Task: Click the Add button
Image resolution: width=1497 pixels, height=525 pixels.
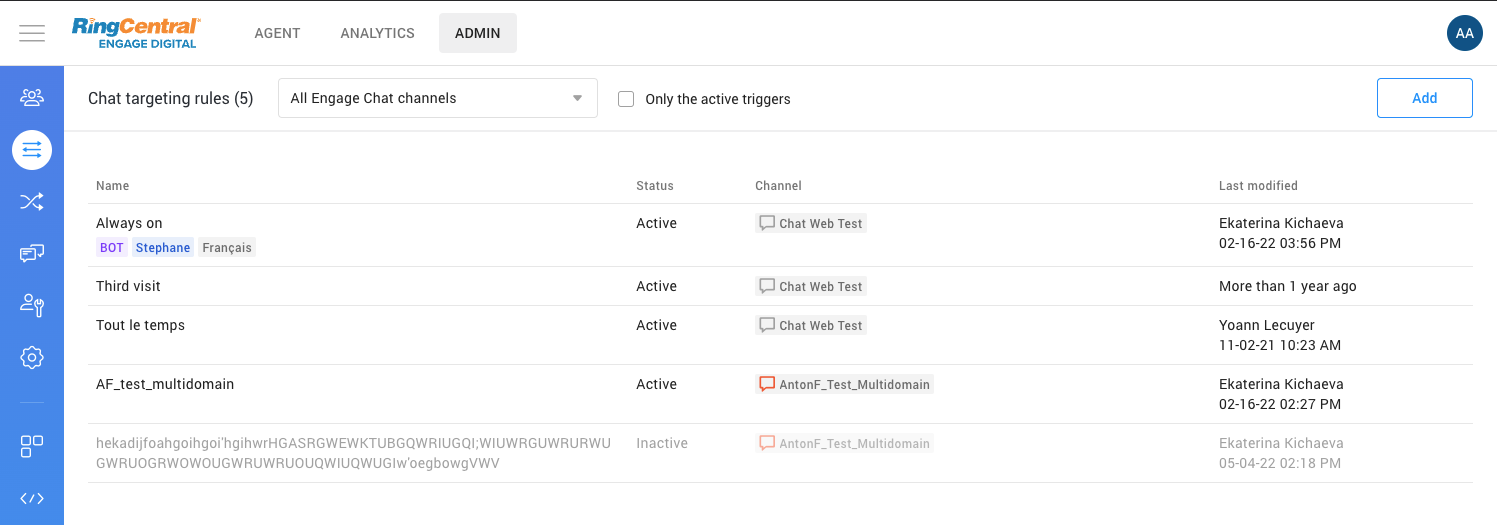Action: (x=1424, y=98)
